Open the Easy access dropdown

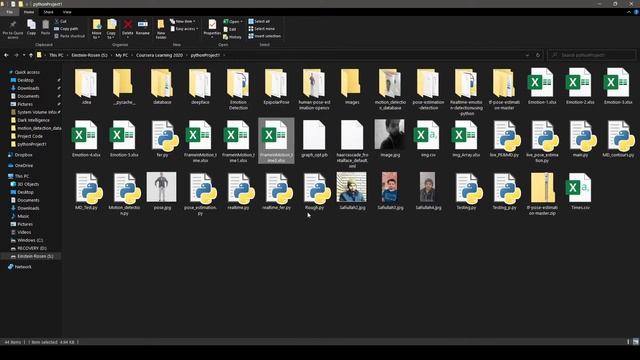point(184,29)
